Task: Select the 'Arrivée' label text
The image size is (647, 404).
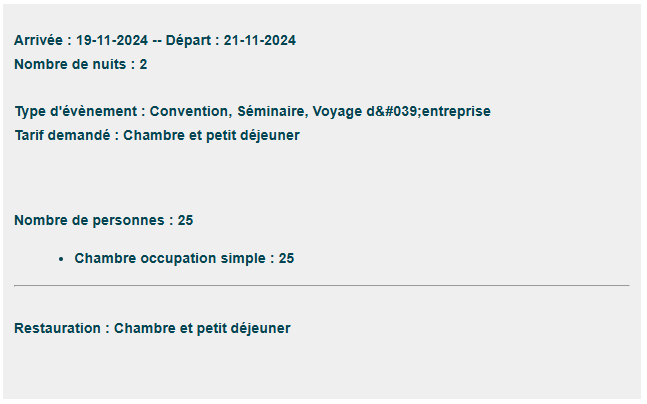Action: point(38,40)
